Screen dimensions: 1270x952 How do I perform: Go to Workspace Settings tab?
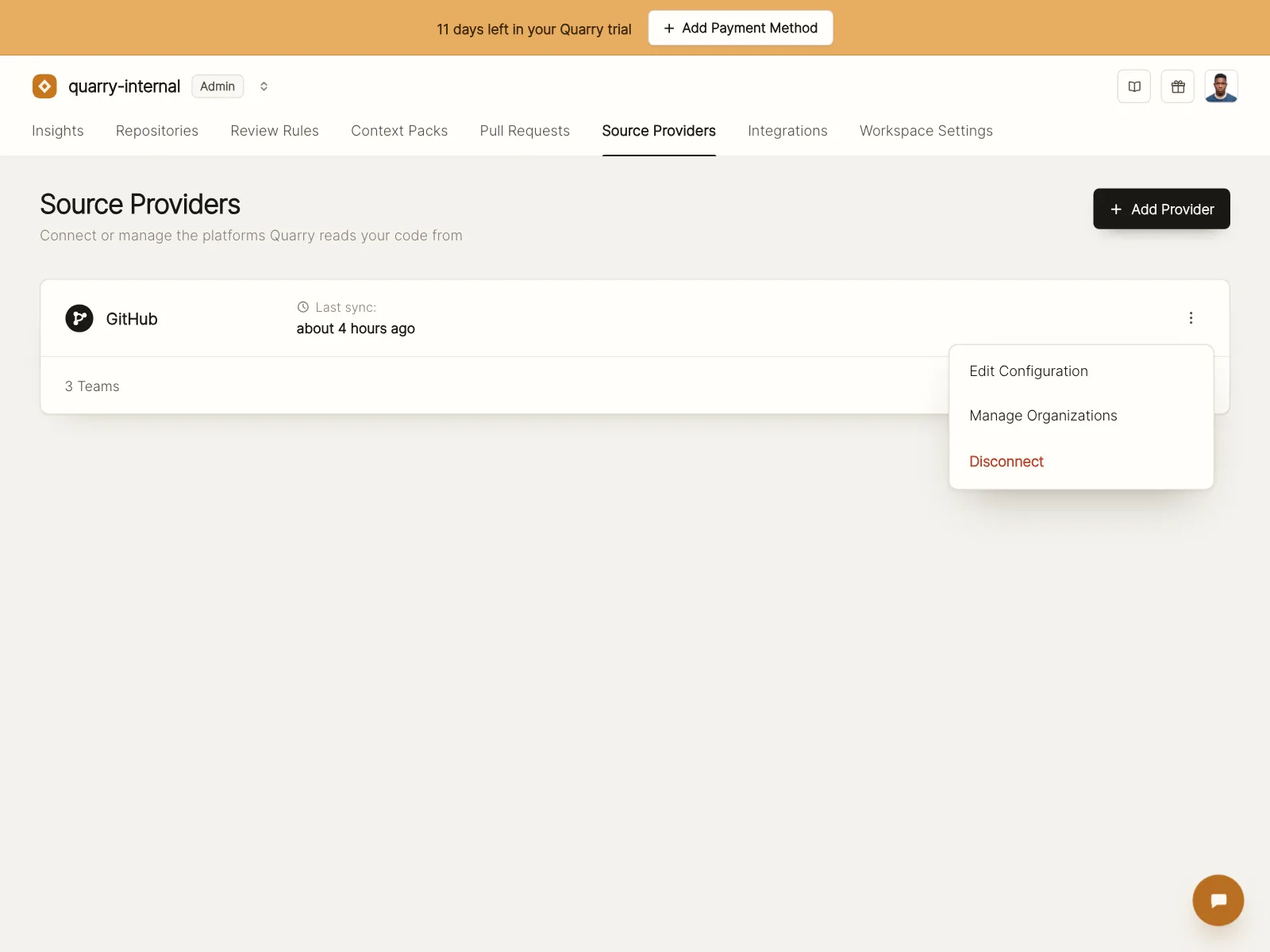[x=926, y=131]
